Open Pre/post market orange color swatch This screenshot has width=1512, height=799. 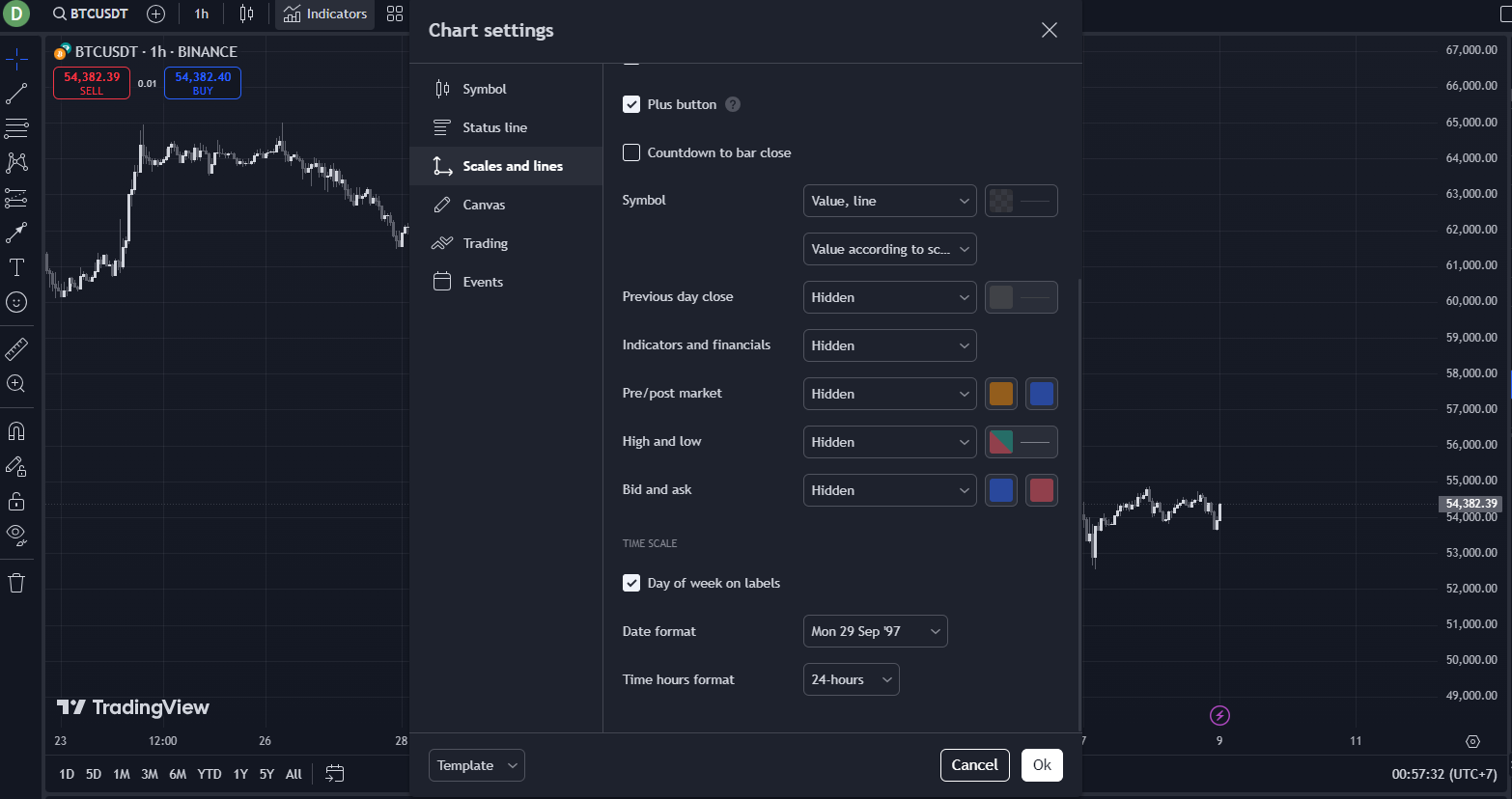click(1001, 394)
